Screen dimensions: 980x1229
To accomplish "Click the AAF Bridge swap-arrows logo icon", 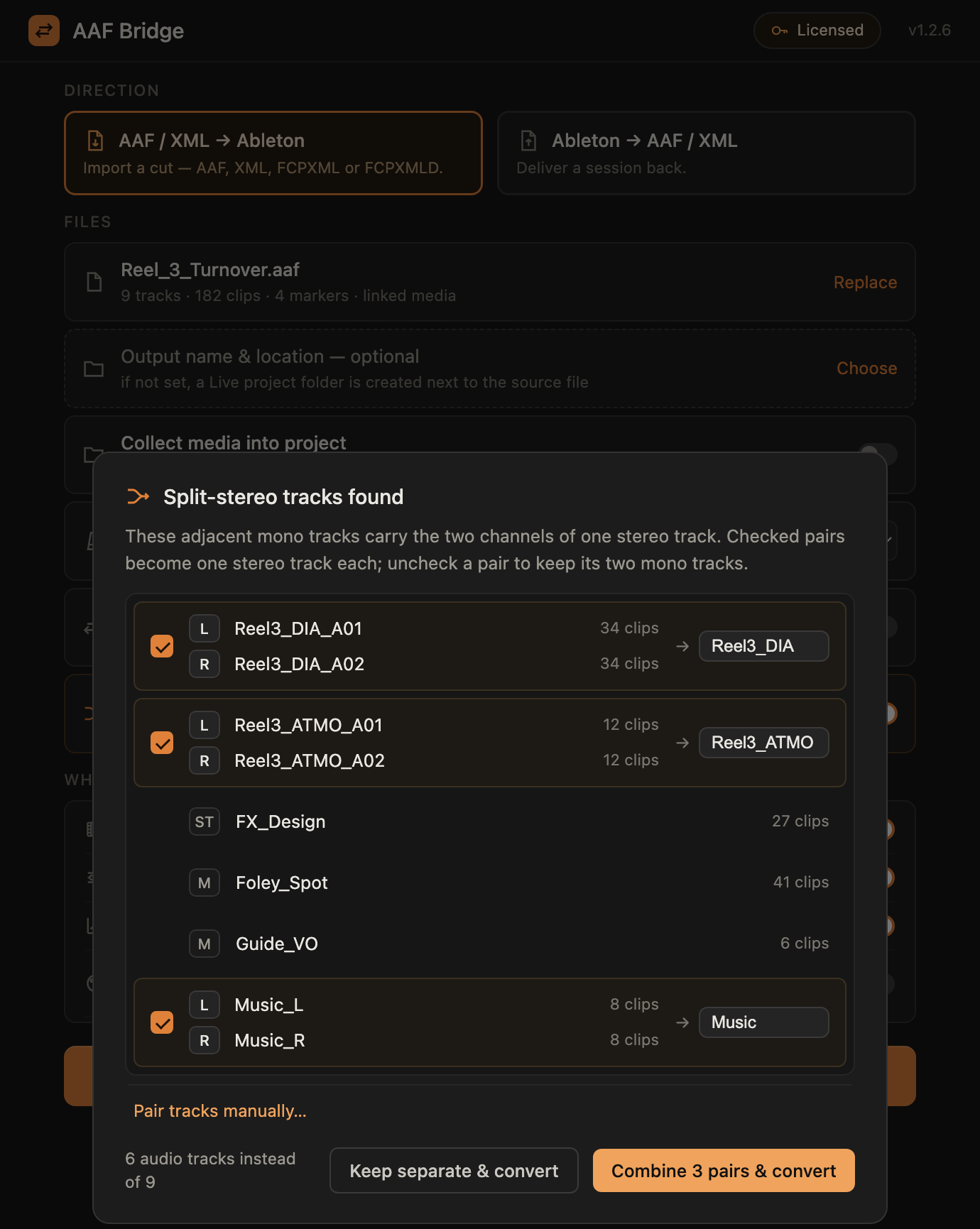I will 44,31.
